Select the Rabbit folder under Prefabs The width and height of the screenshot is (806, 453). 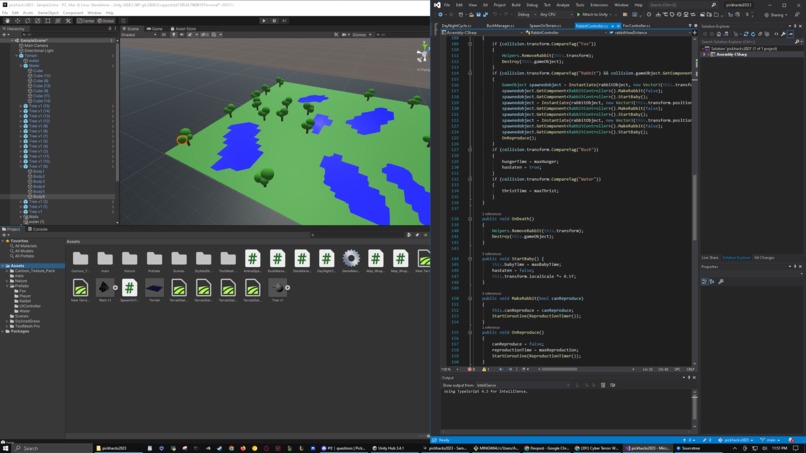pyautogui.click(x=25, y=301)
